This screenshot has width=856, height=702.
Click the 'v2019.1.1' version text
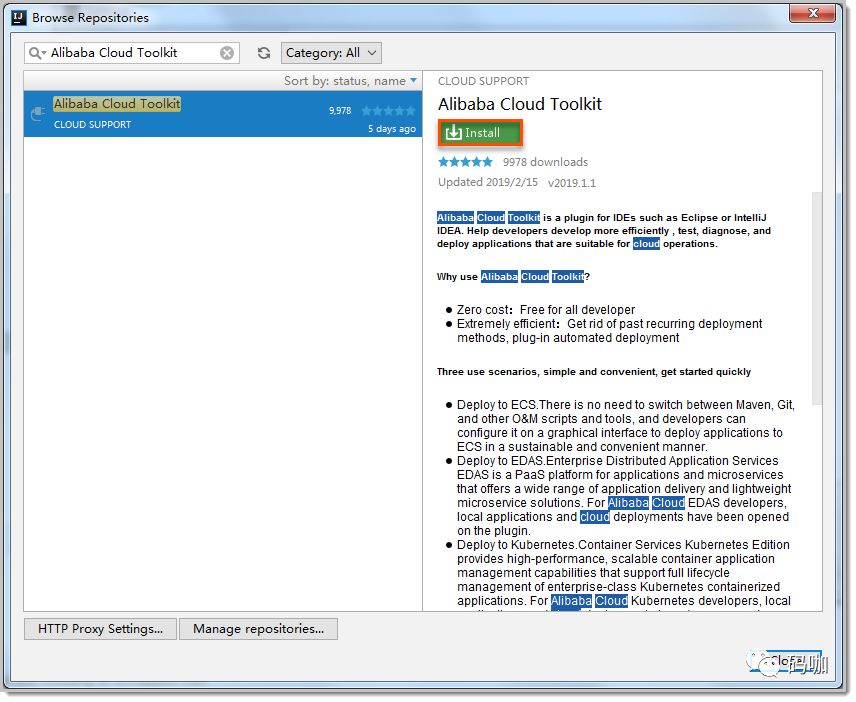(x=572, y=183)
